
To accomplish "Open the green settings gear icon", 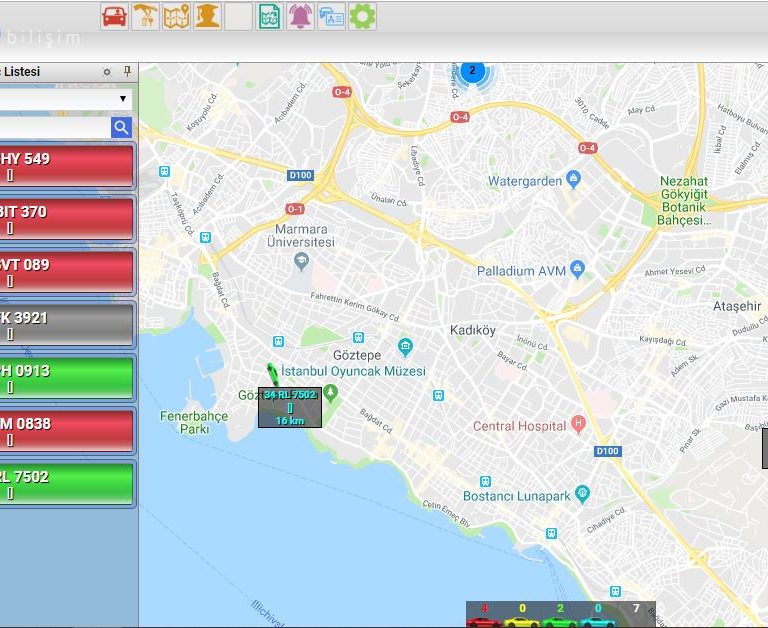I will [x=362, y=16].
